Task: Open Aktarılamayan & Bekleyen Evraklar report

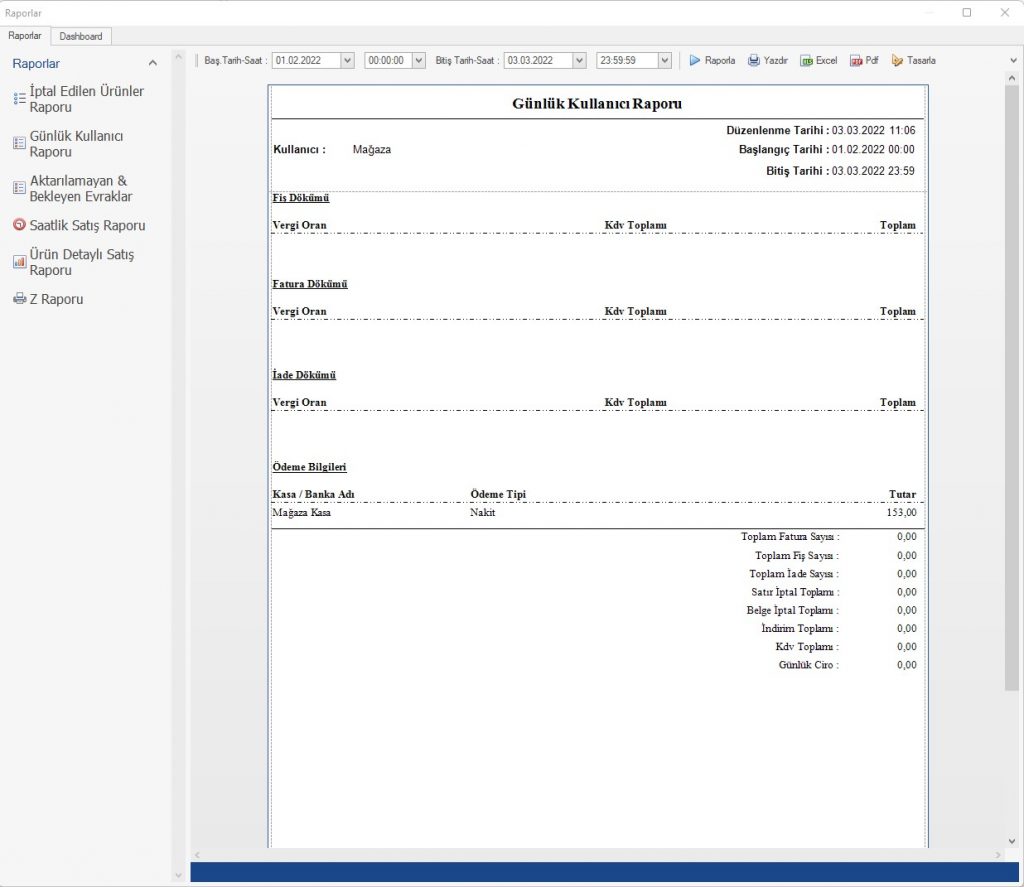Action: point(80,189)
